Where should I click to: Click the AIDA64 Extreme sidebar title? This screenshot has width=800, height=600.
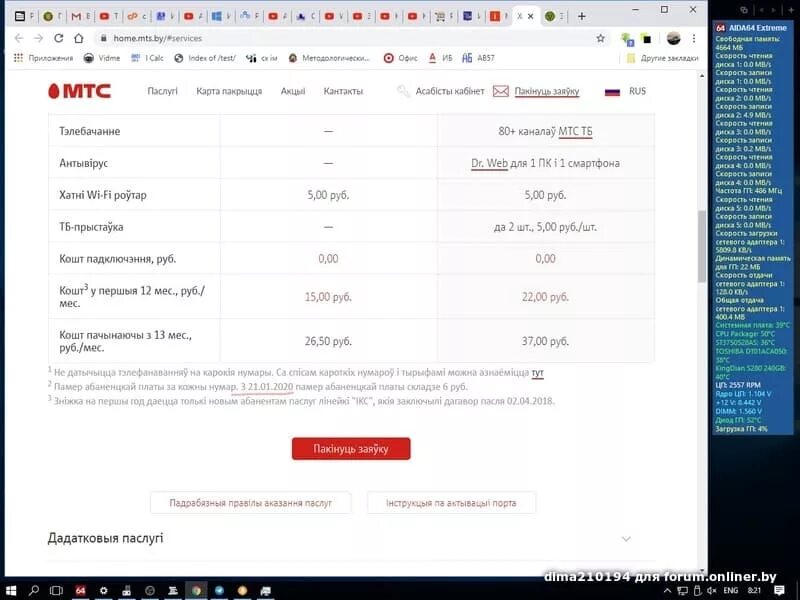(758, 28)
